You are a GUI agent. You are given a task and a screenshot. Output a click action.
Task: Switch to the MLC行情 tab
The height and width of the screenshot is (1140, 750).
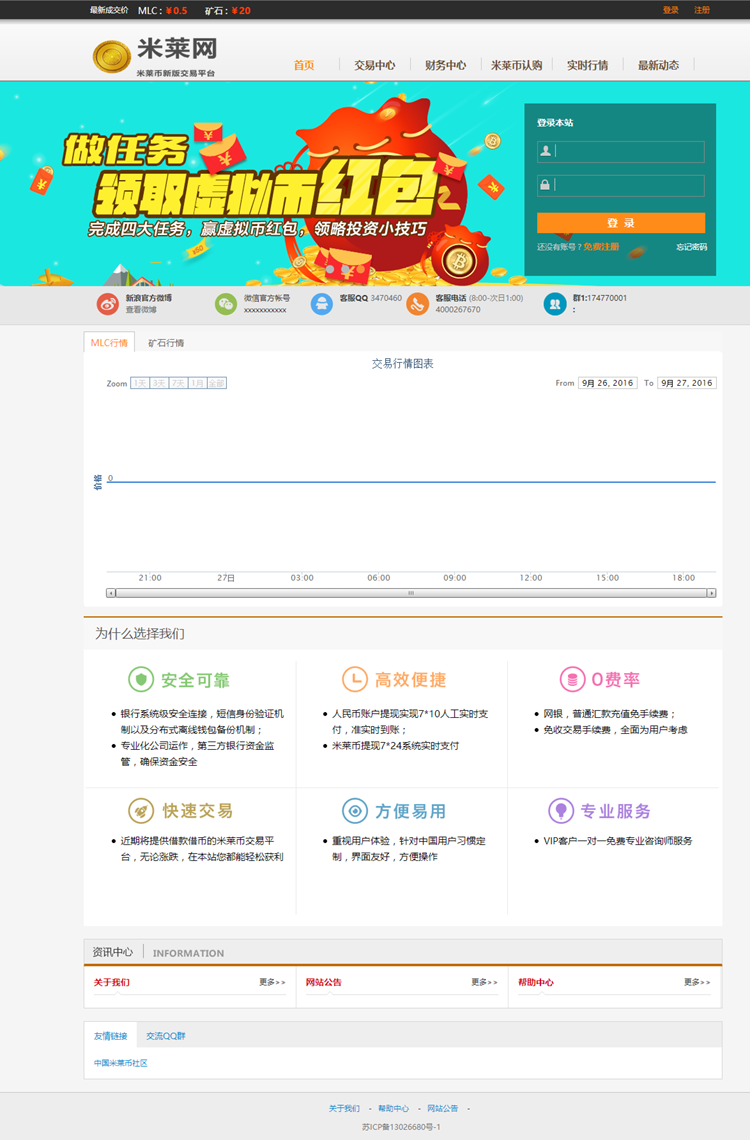[x=109, y=342]
